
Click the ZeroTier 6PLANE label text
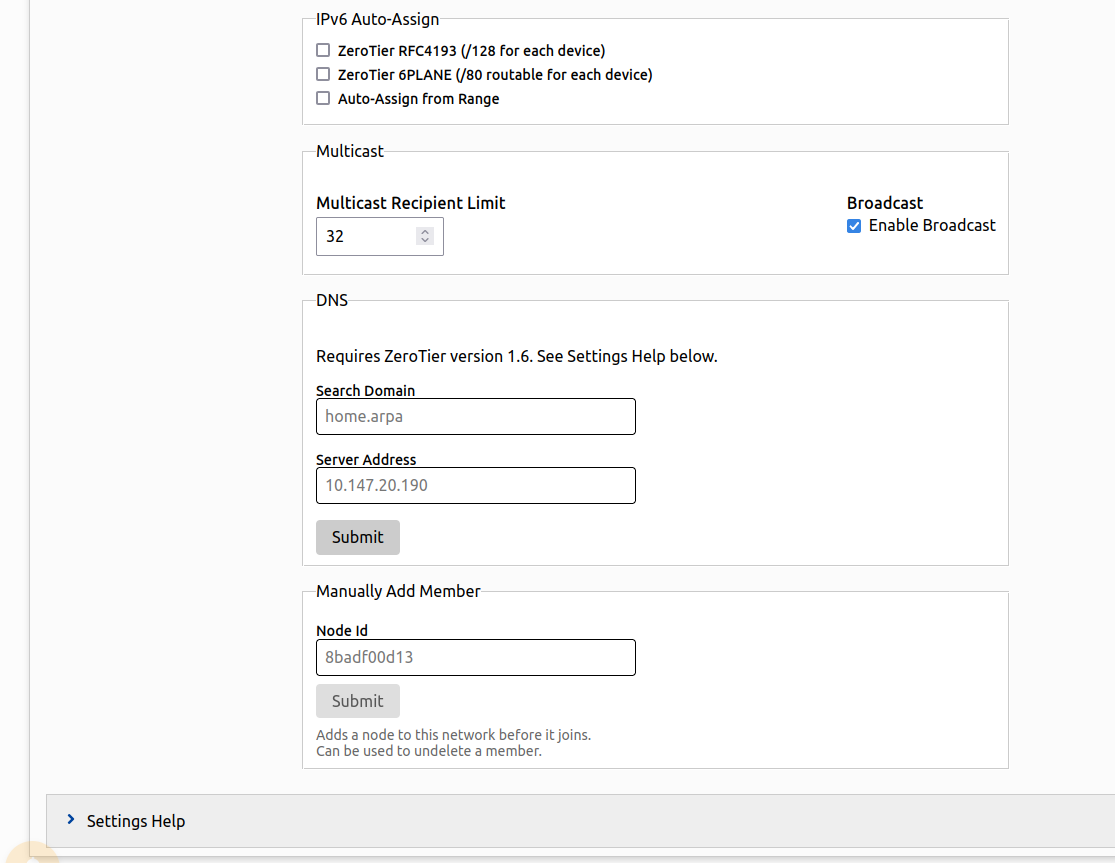pos(495,75)
